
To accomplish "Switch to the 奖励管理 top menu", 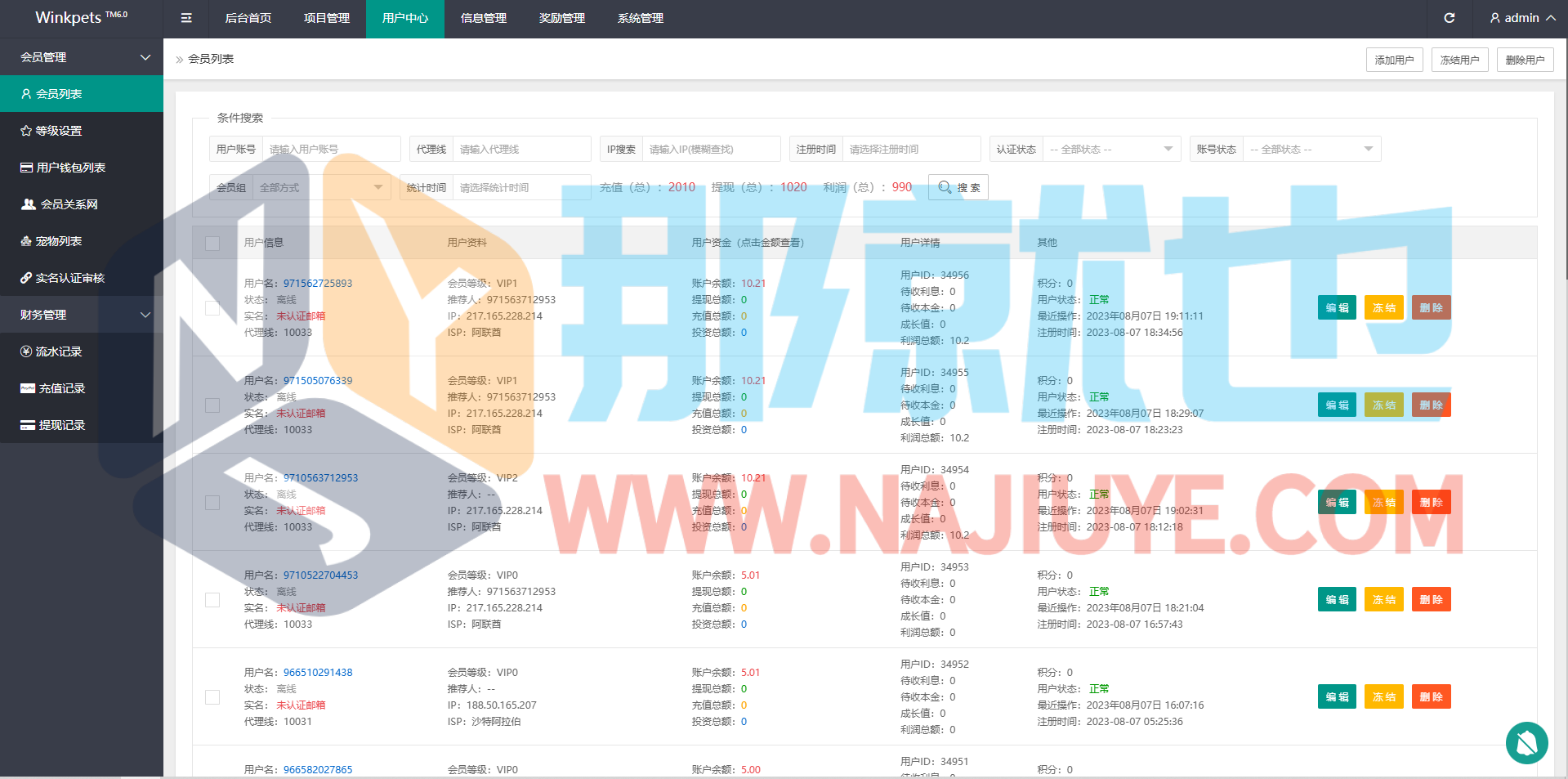I will (562, 18).
